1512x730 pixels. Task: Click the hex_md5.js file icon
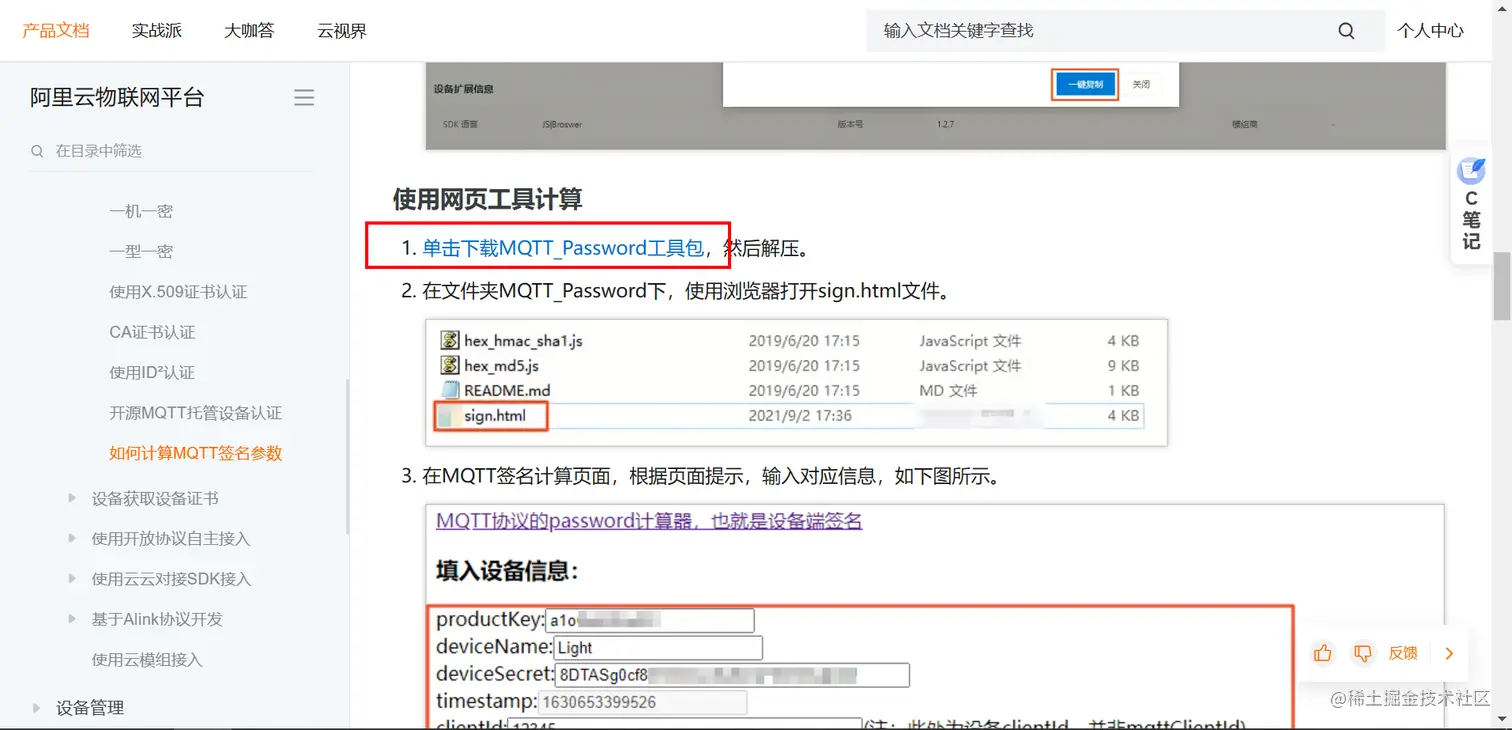pyautogui.click(x=449, y=365)
